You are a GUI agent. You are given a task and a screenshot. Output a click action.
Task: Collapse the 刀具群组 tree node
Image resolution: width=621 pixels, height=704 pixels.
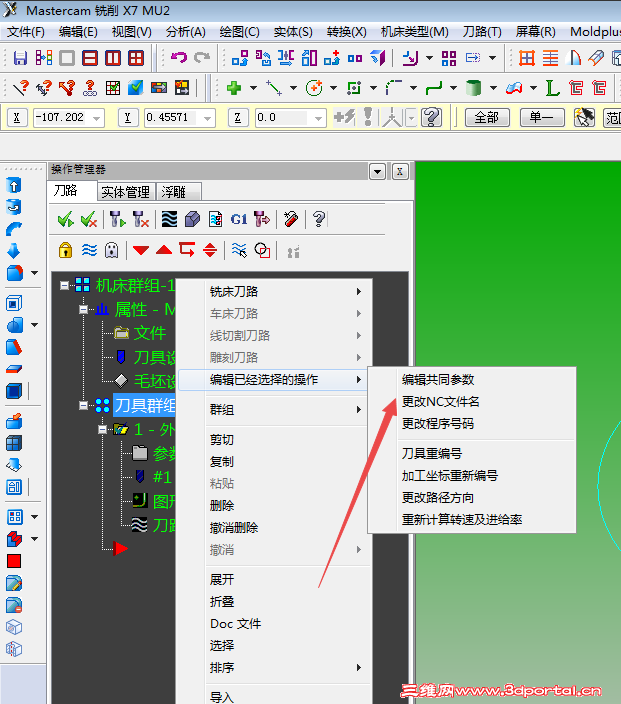[x=83, y=405]
